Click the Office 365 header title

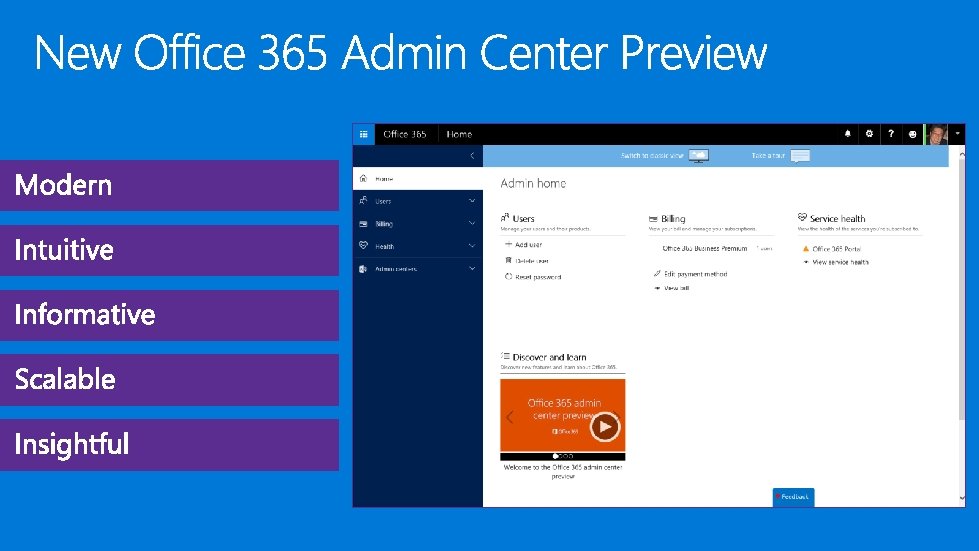tap(405, 134)
